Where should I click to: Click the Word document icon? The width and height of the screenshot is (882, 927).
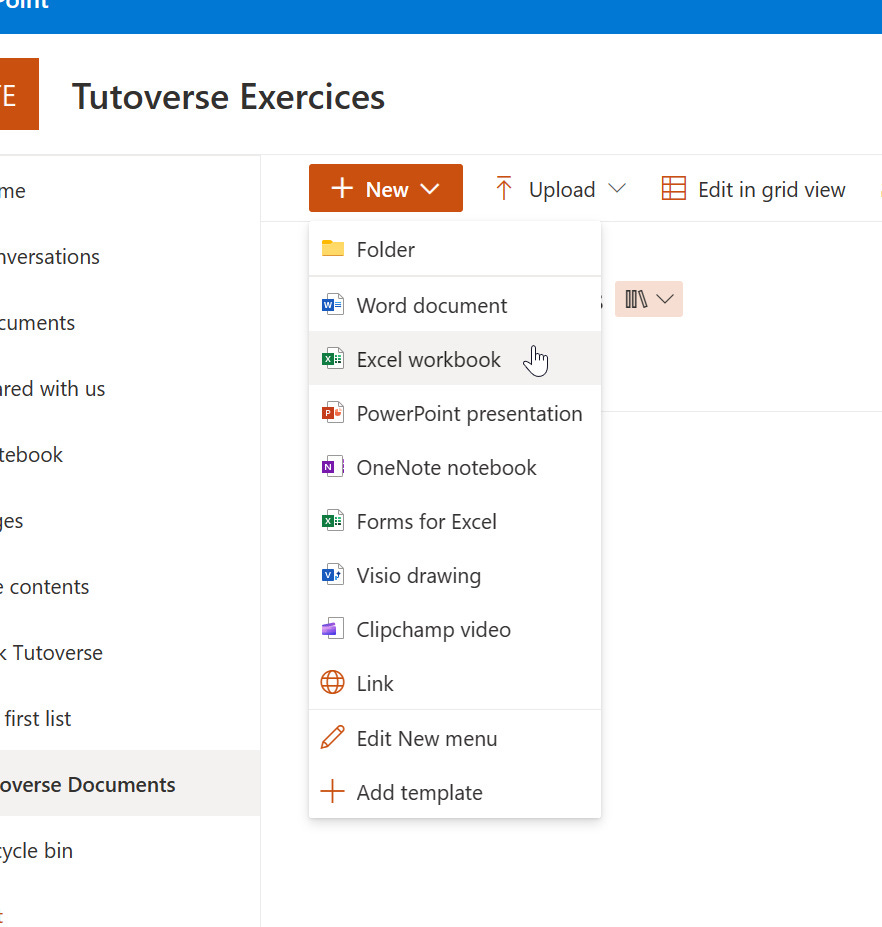333,305
